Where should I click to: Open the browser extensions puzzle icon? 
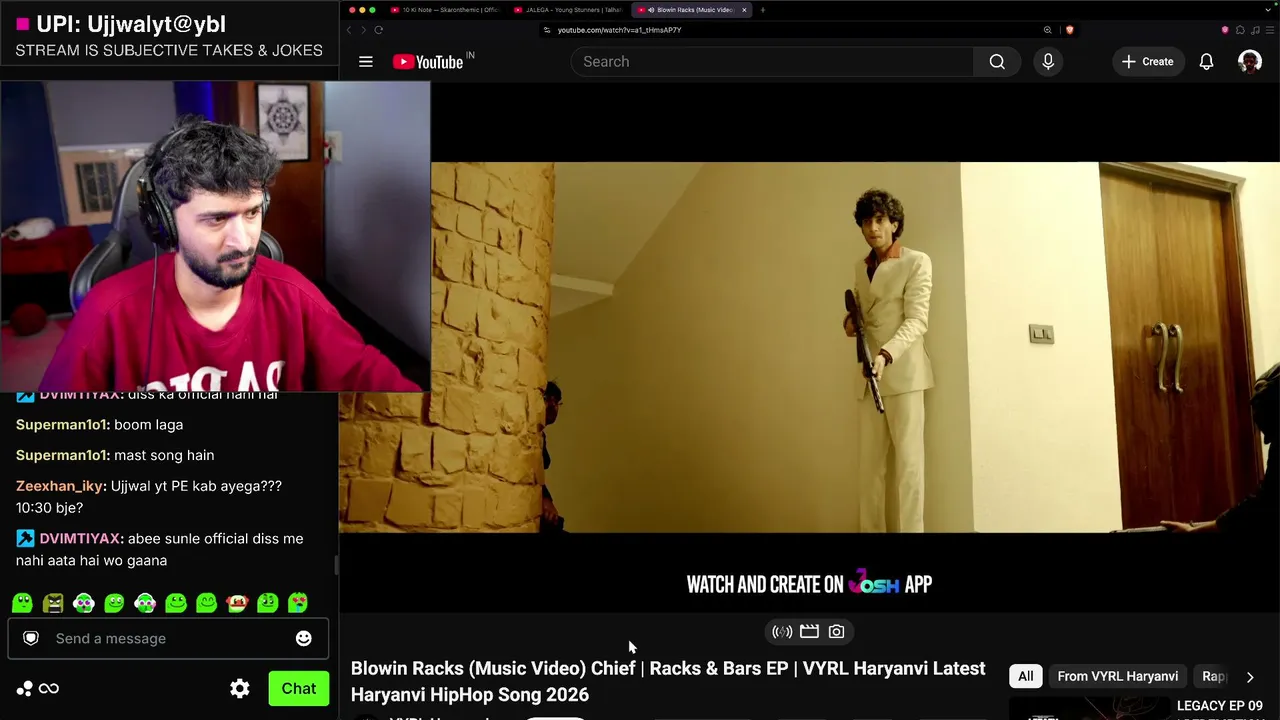click(1240, 30)
